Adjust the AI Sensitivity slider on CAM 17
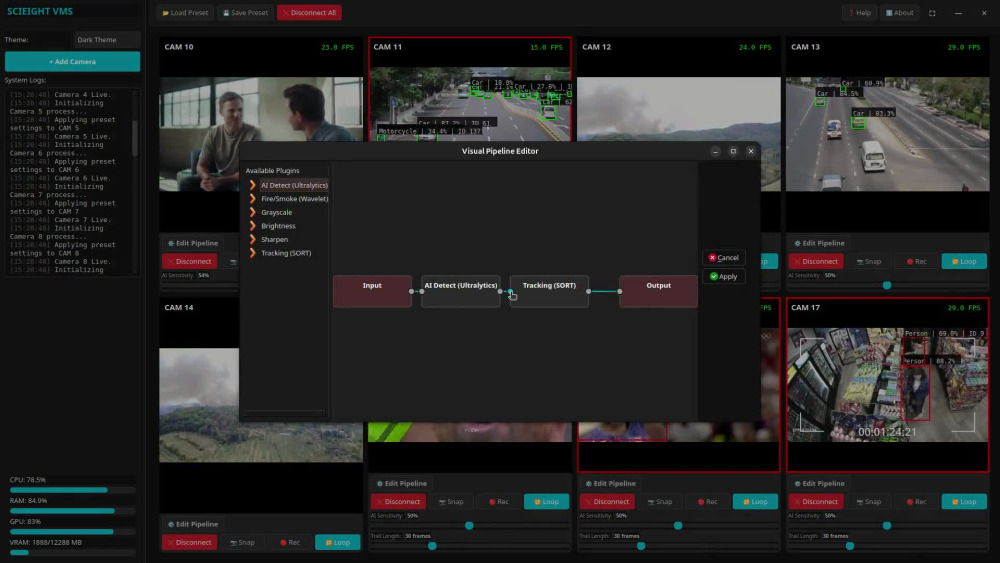The width and height of the screenshot is (1000, 563). [886, 526]
